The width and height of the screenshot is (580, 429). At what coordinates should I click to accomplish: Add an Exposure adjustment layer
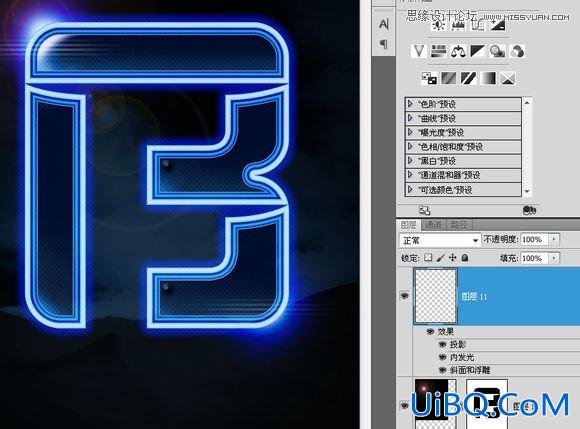(x=498, y=25)
